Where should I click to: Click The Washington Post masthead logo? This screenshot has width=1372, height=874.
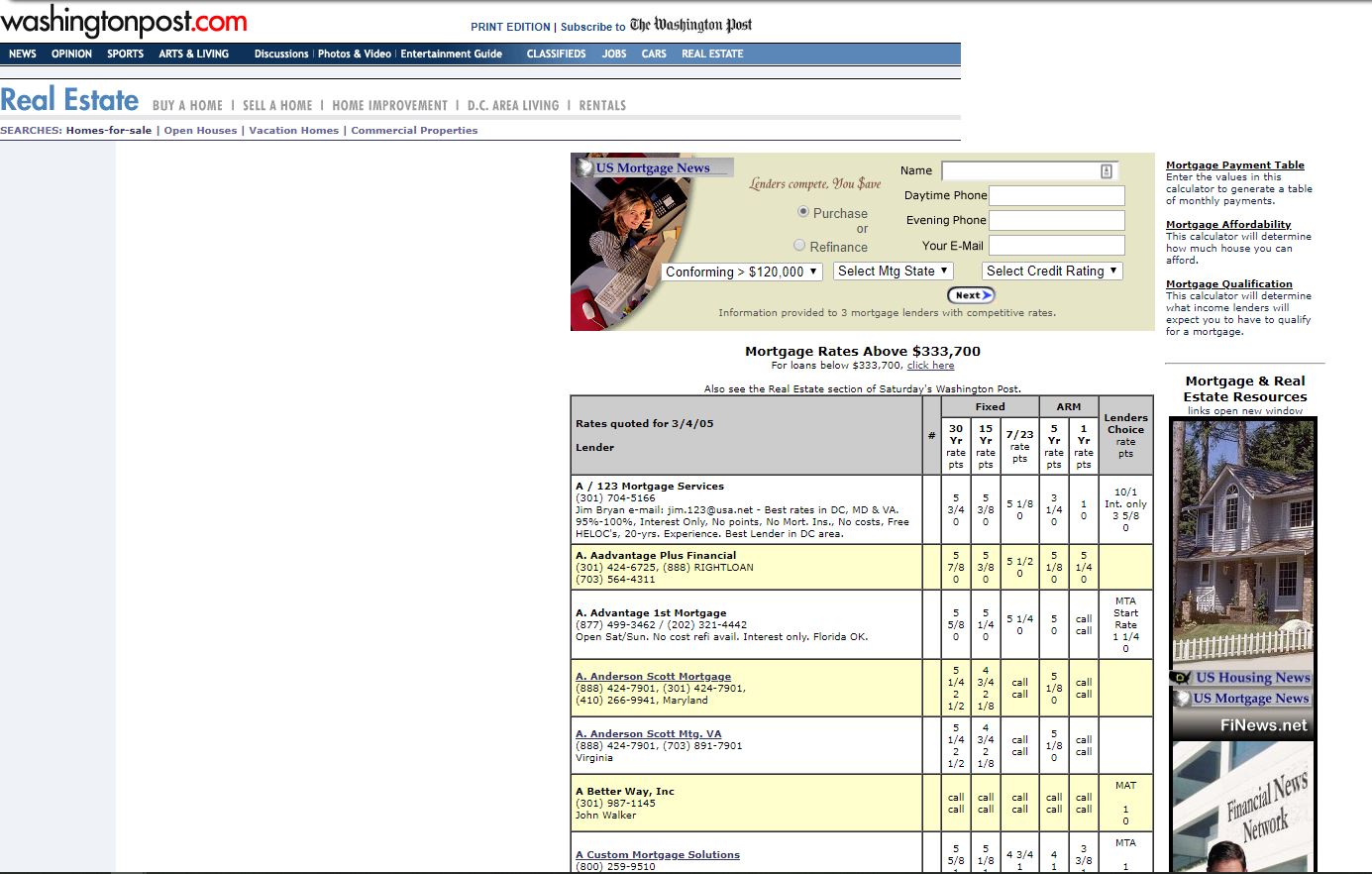click(x=690, y=25)
